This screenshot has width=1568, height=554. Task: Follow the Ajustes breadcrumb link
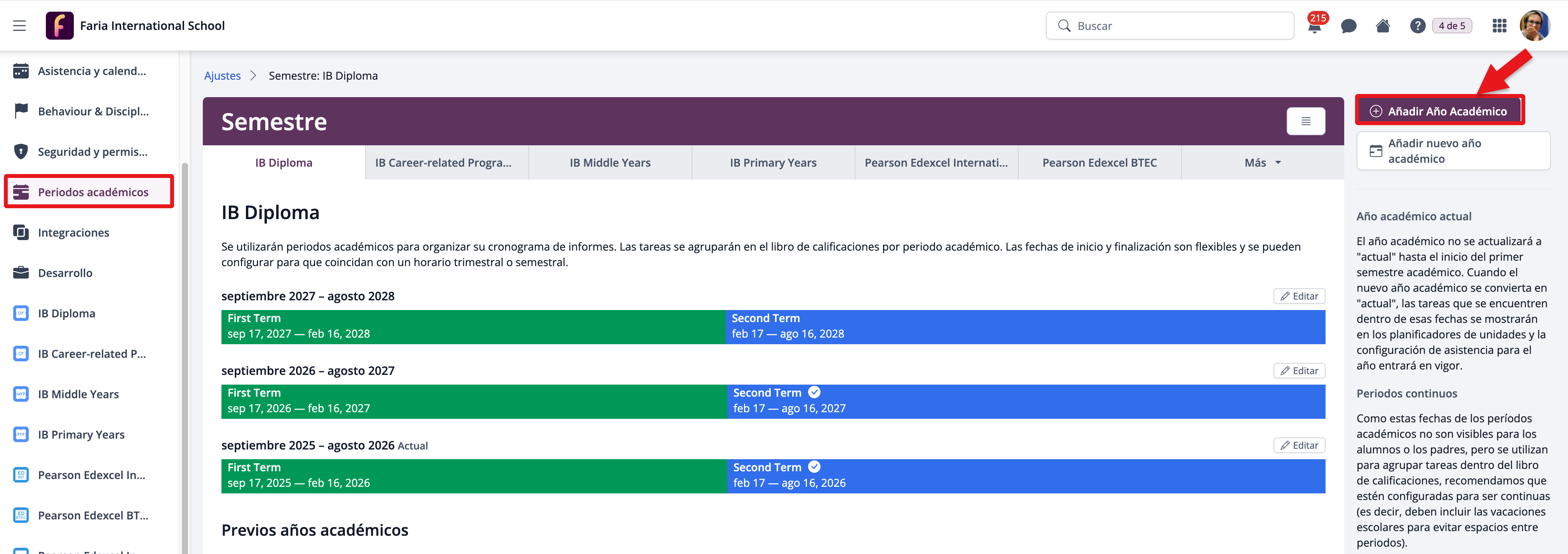tap(222, 75)
